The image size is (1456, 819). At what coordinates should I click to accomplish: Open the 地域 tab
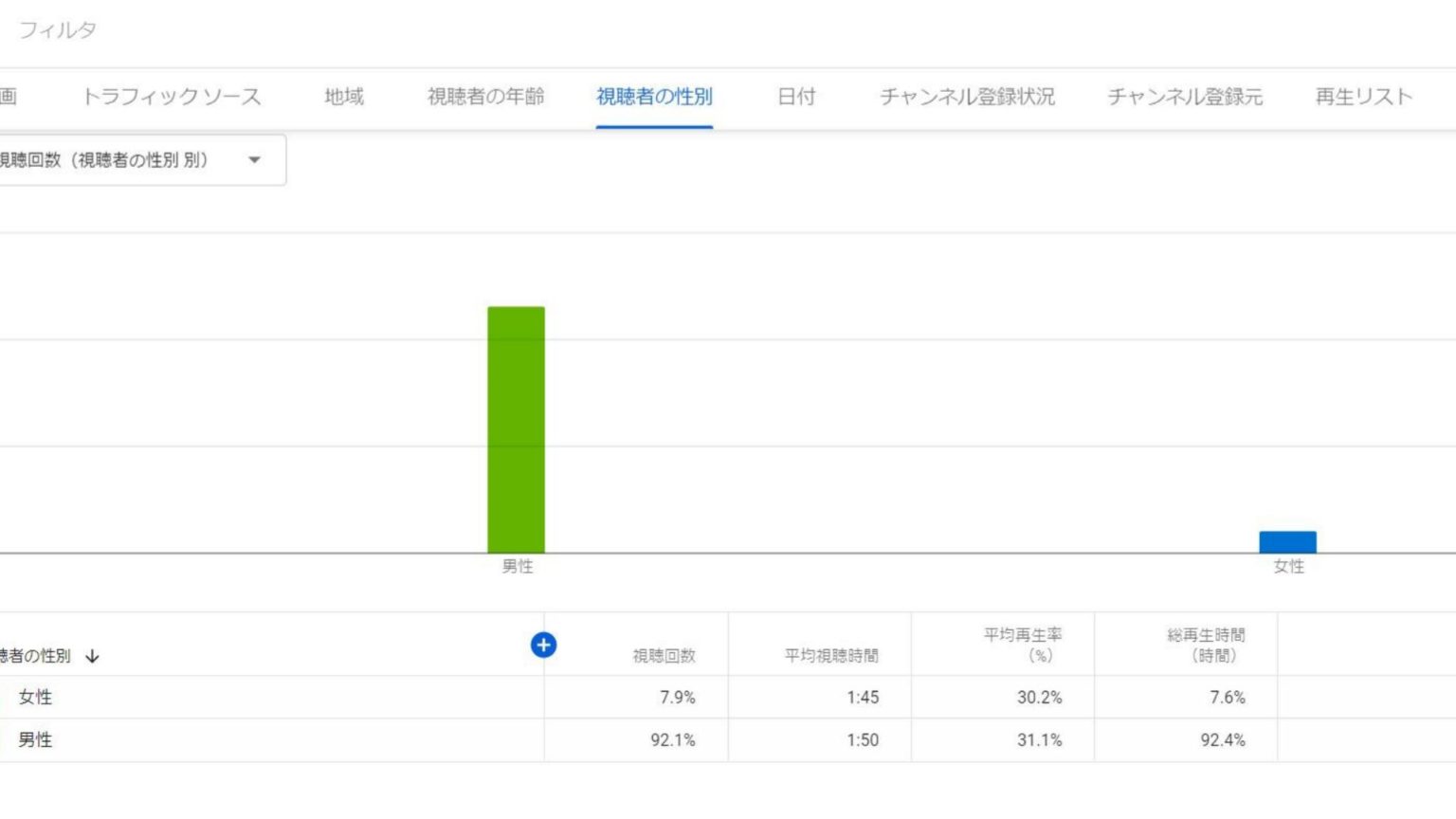point(343,97)
